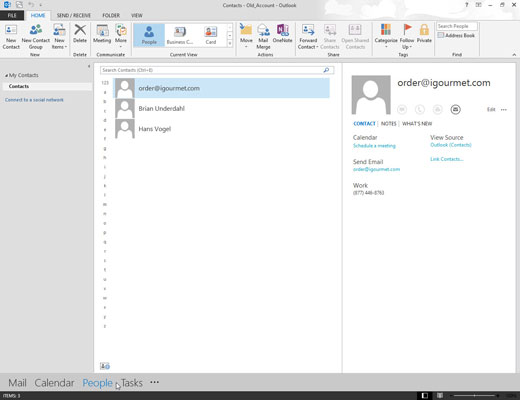The width and height of the screenshot is (520, 400).
Task: Open the More communicate options dropdown
Action: (x=121, y=35)
